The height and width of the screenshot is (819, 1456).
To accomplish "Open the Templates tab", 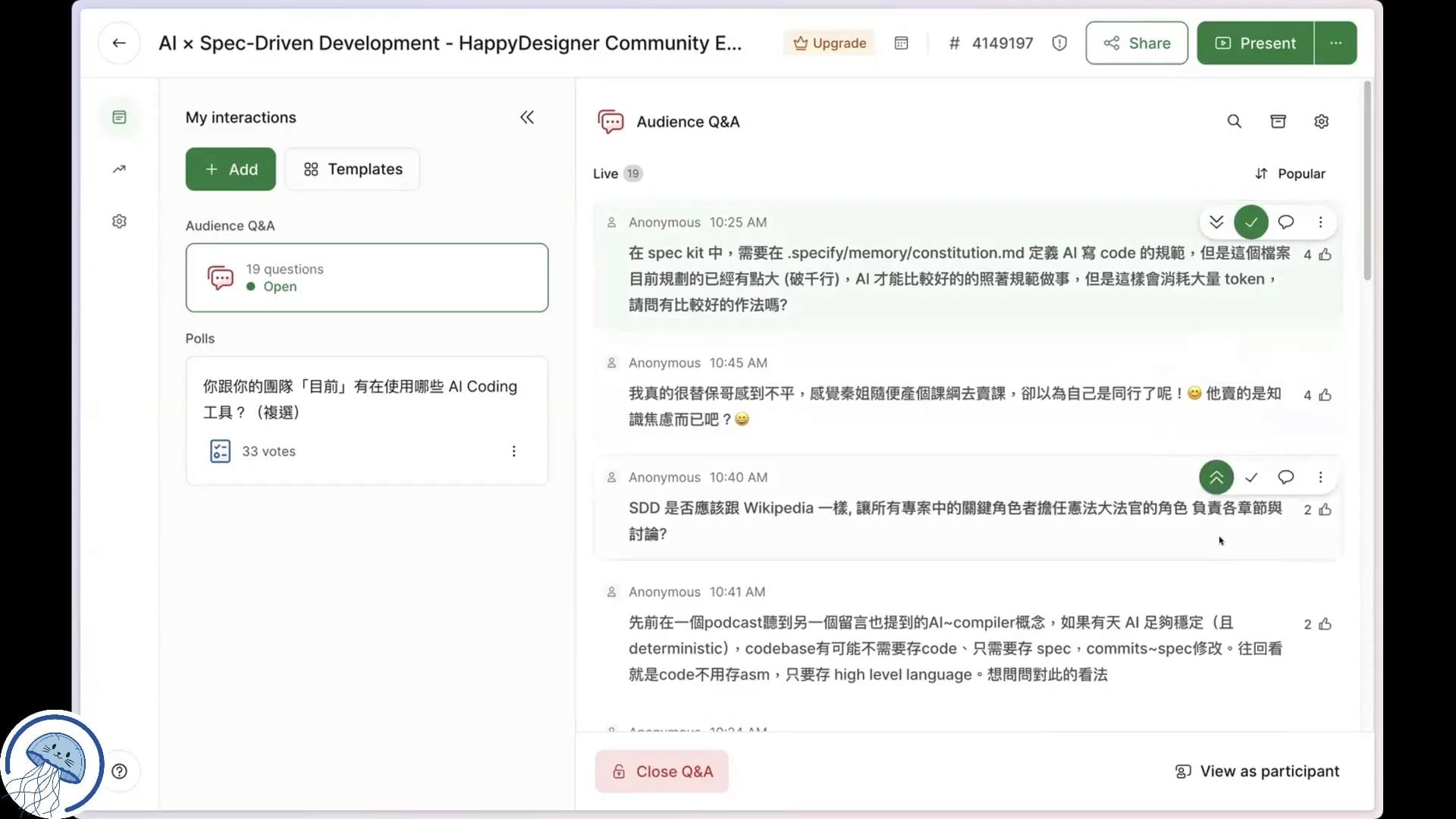I will point(353,169).
